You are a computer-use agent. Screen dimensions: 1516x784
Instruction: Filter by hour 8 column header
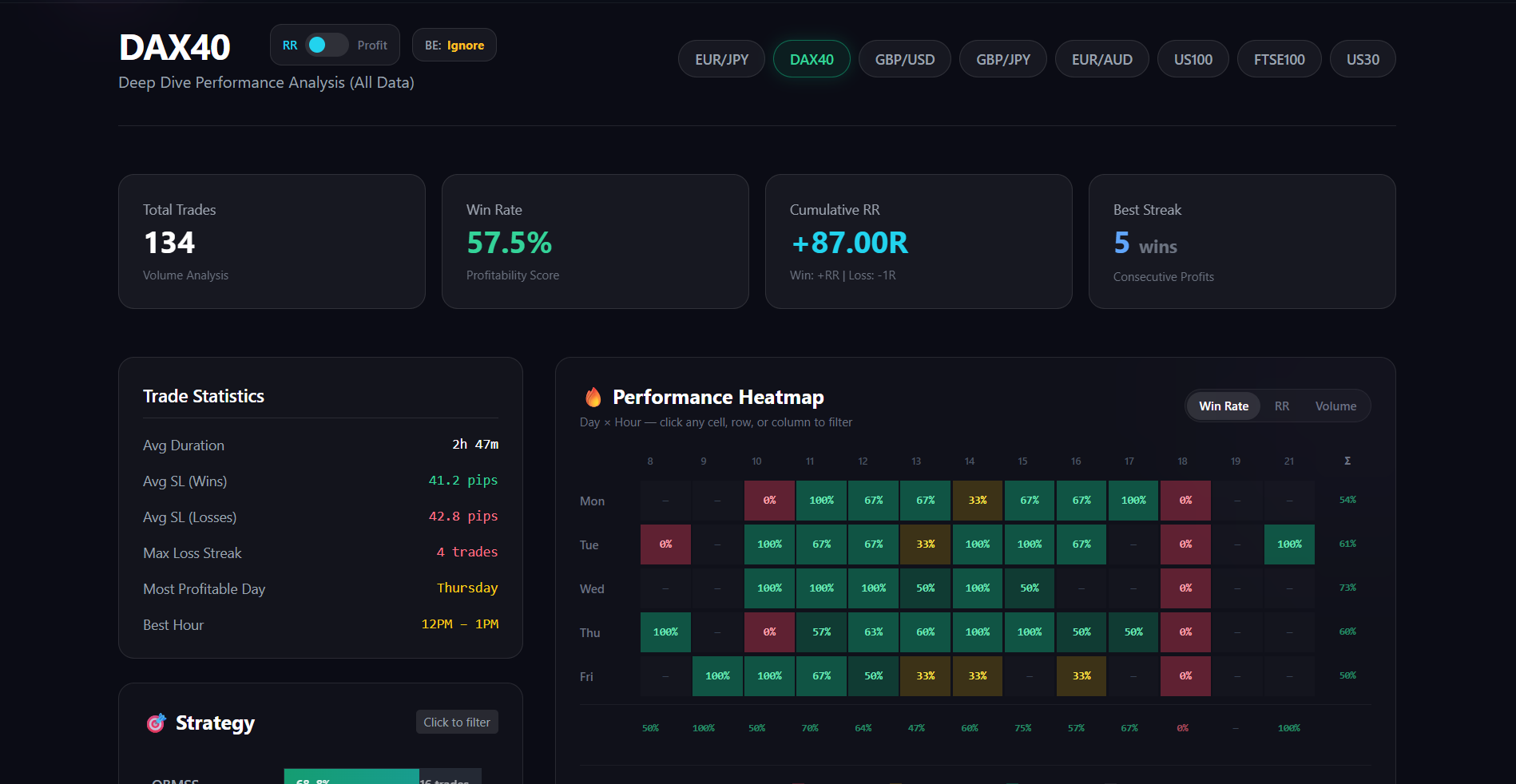(650, 461)
